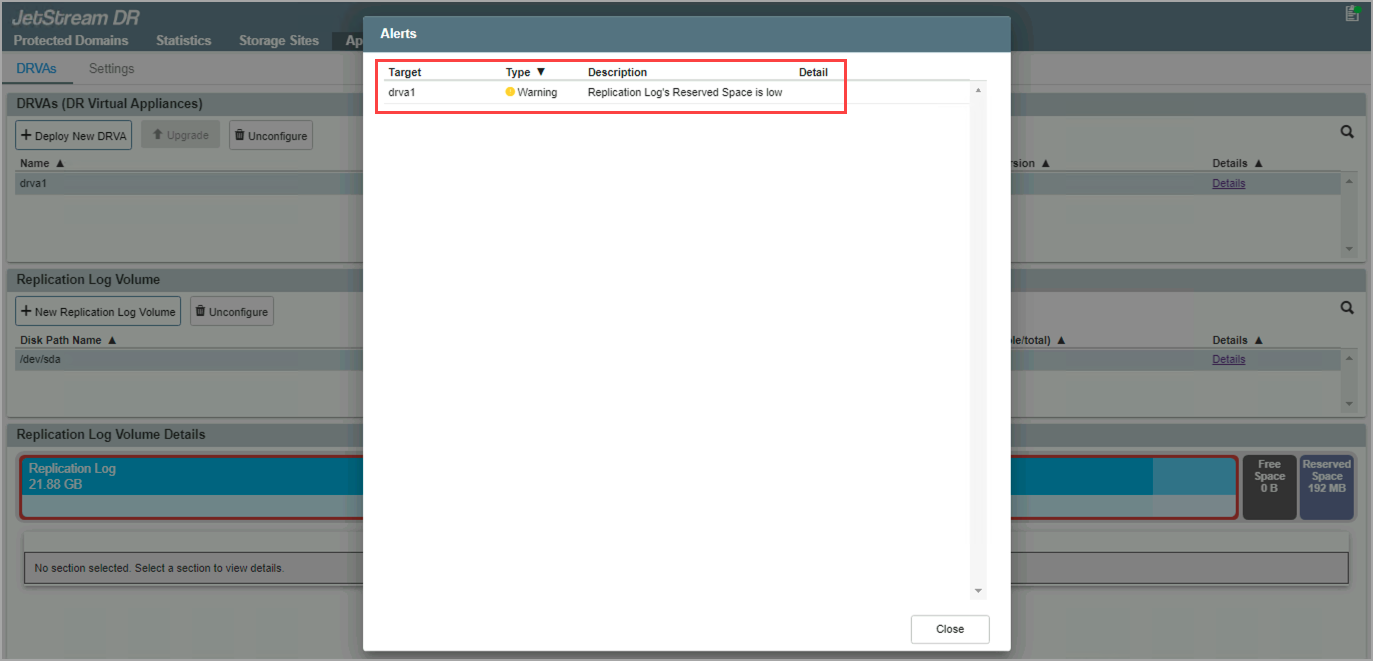
Task: Open the Storage Sites tab
Action: point(278,41)
